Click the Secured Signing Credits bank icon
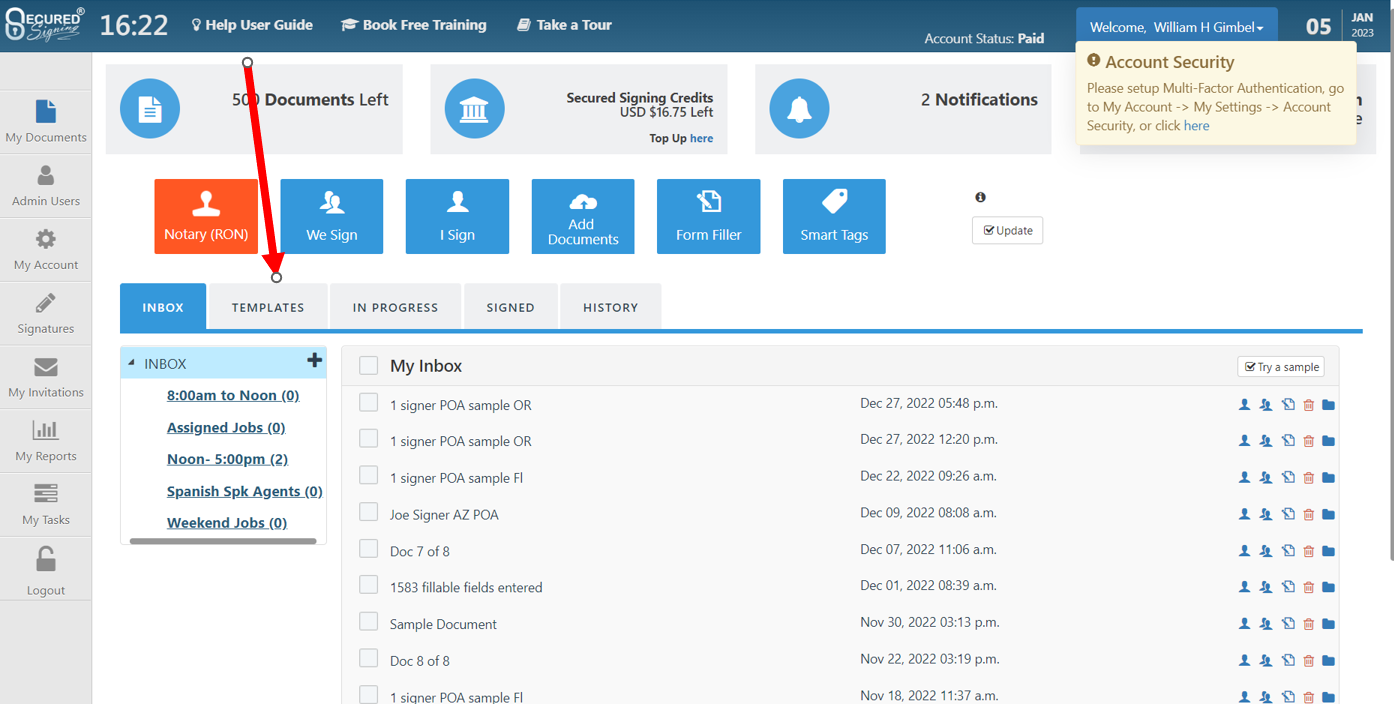The height and width of the screenshot is (704, 1394). (x=475, y=109)
